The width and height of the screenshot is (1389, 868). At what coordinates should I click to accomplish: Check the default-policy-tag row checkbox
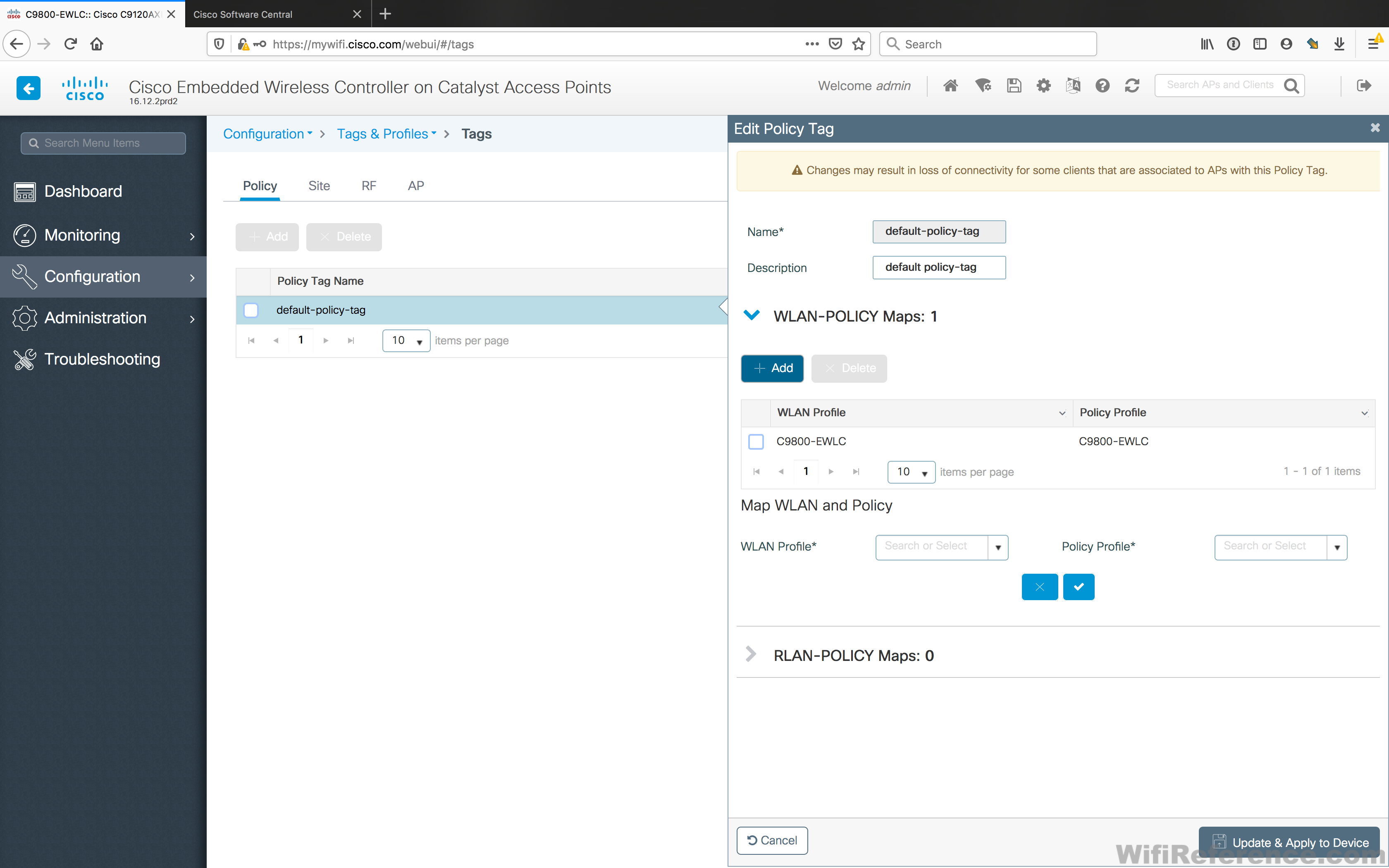(251, 310)
